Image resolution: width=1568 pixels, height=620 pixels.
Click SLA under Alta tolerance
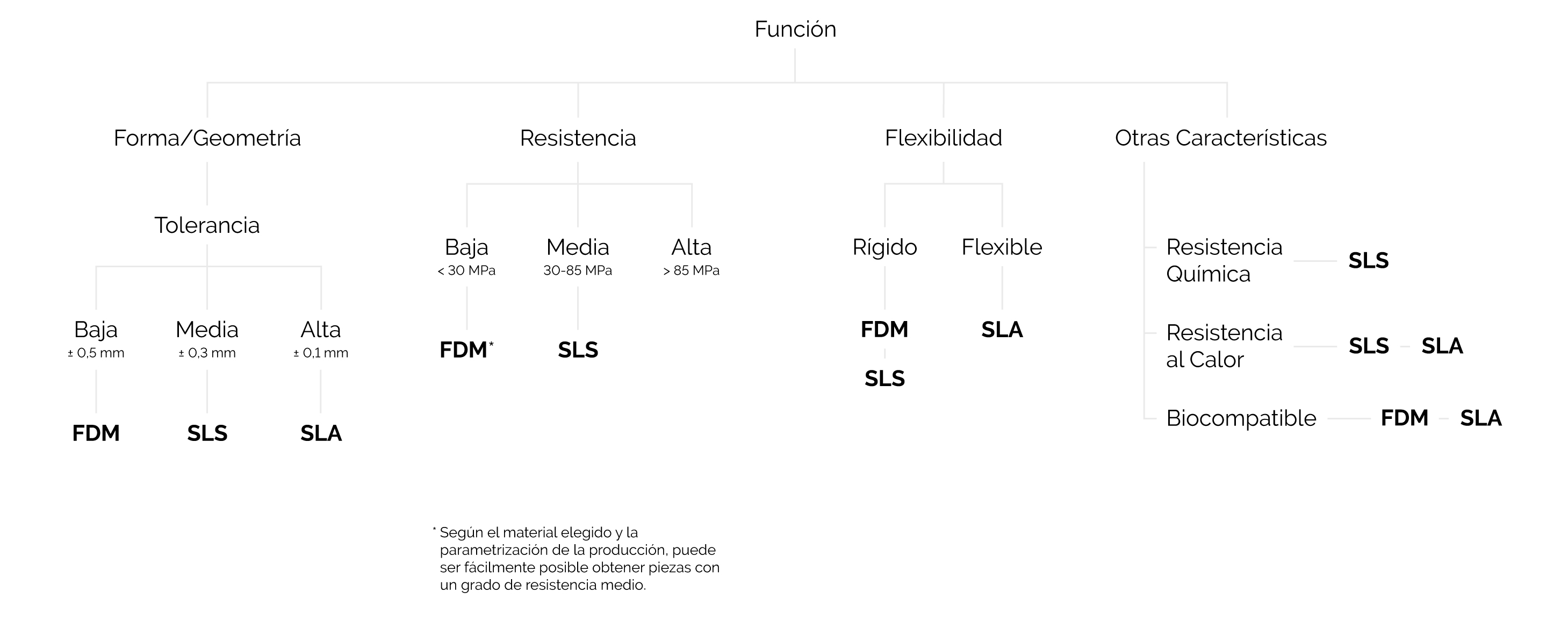321,433
